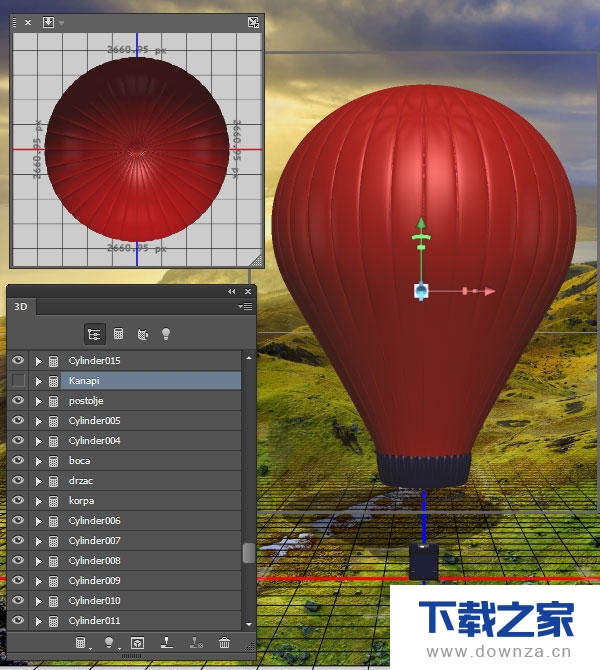
Task: Filter 3D panel by meshes
Action: pyautogui.click(x=118, y=334)
